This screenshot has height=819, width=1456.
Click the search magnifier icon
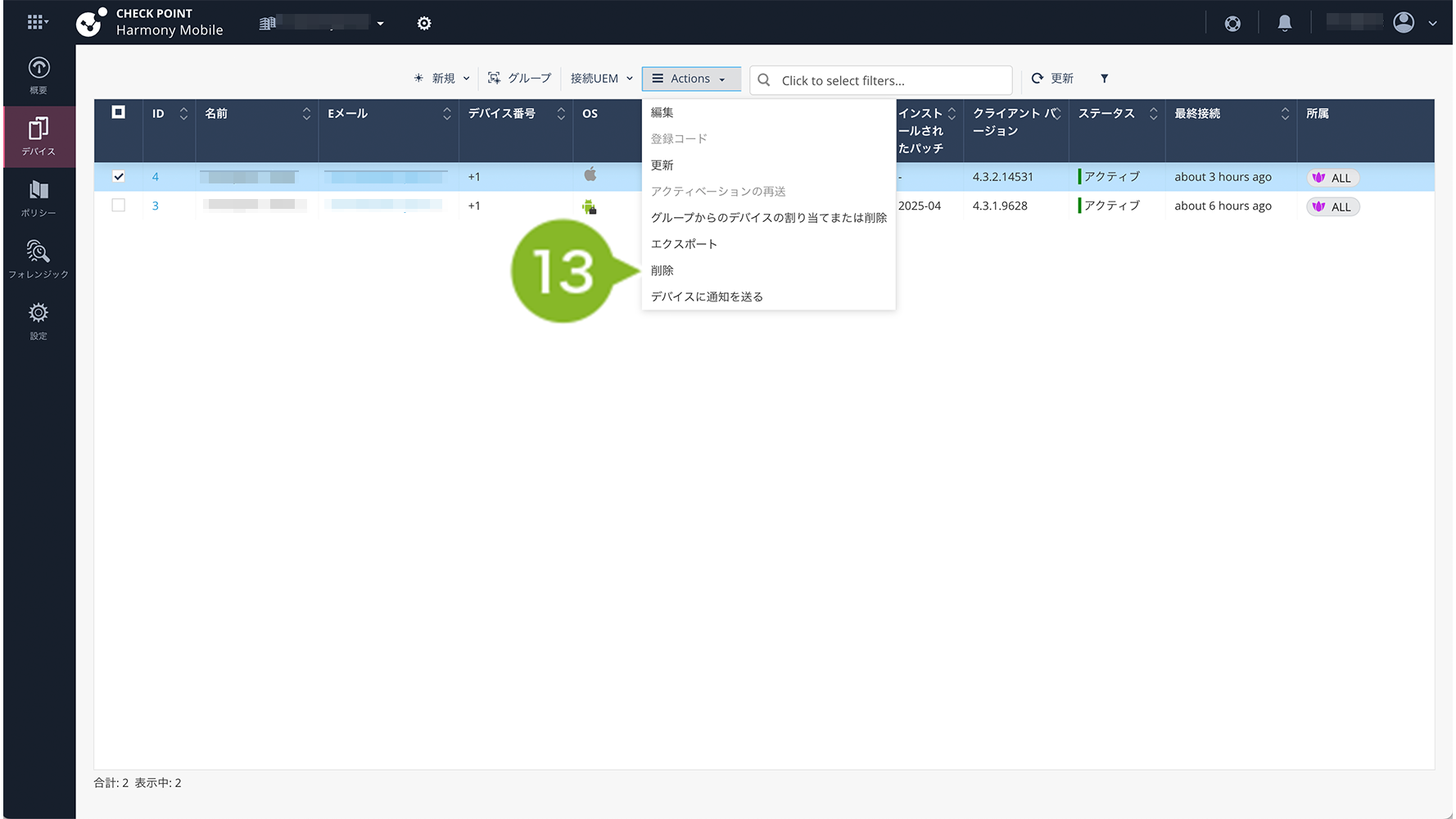coord(764,80)
